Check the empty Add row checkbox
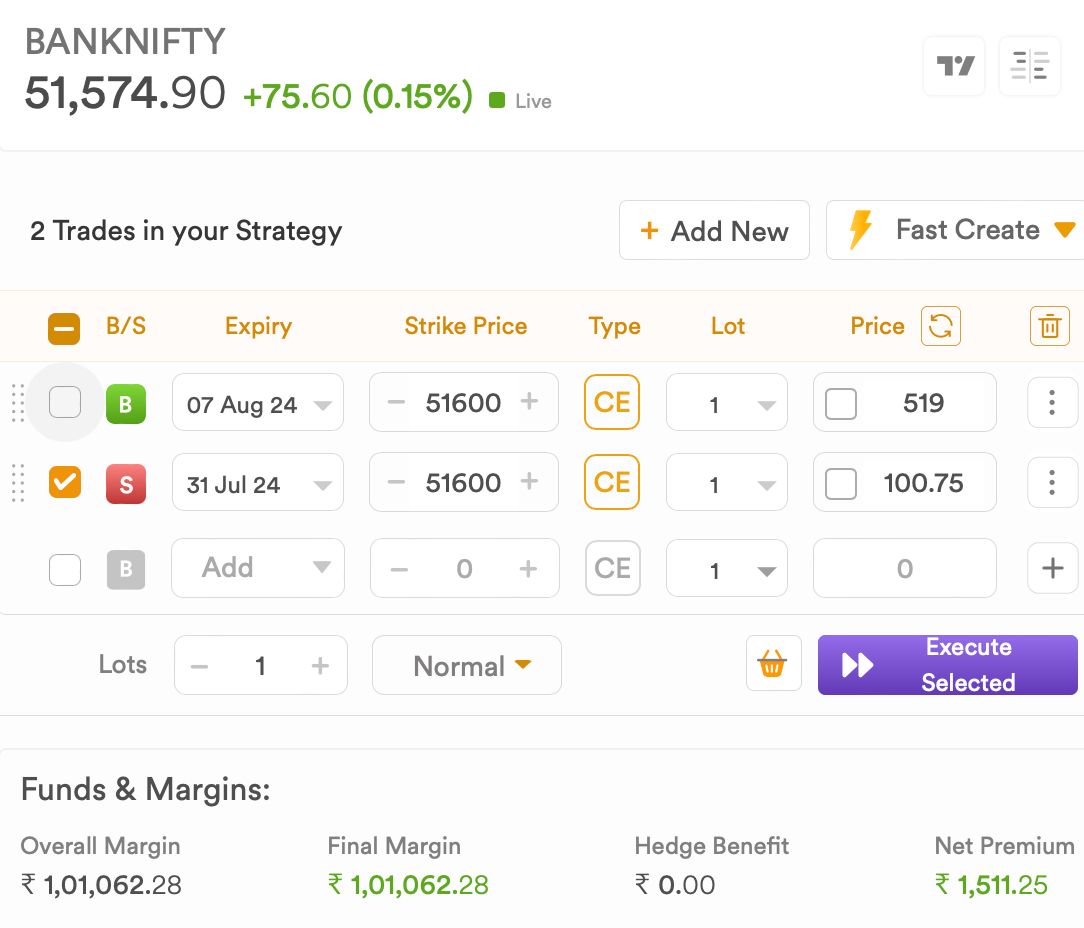1084x928 pixels. click(x=65, y=570)
